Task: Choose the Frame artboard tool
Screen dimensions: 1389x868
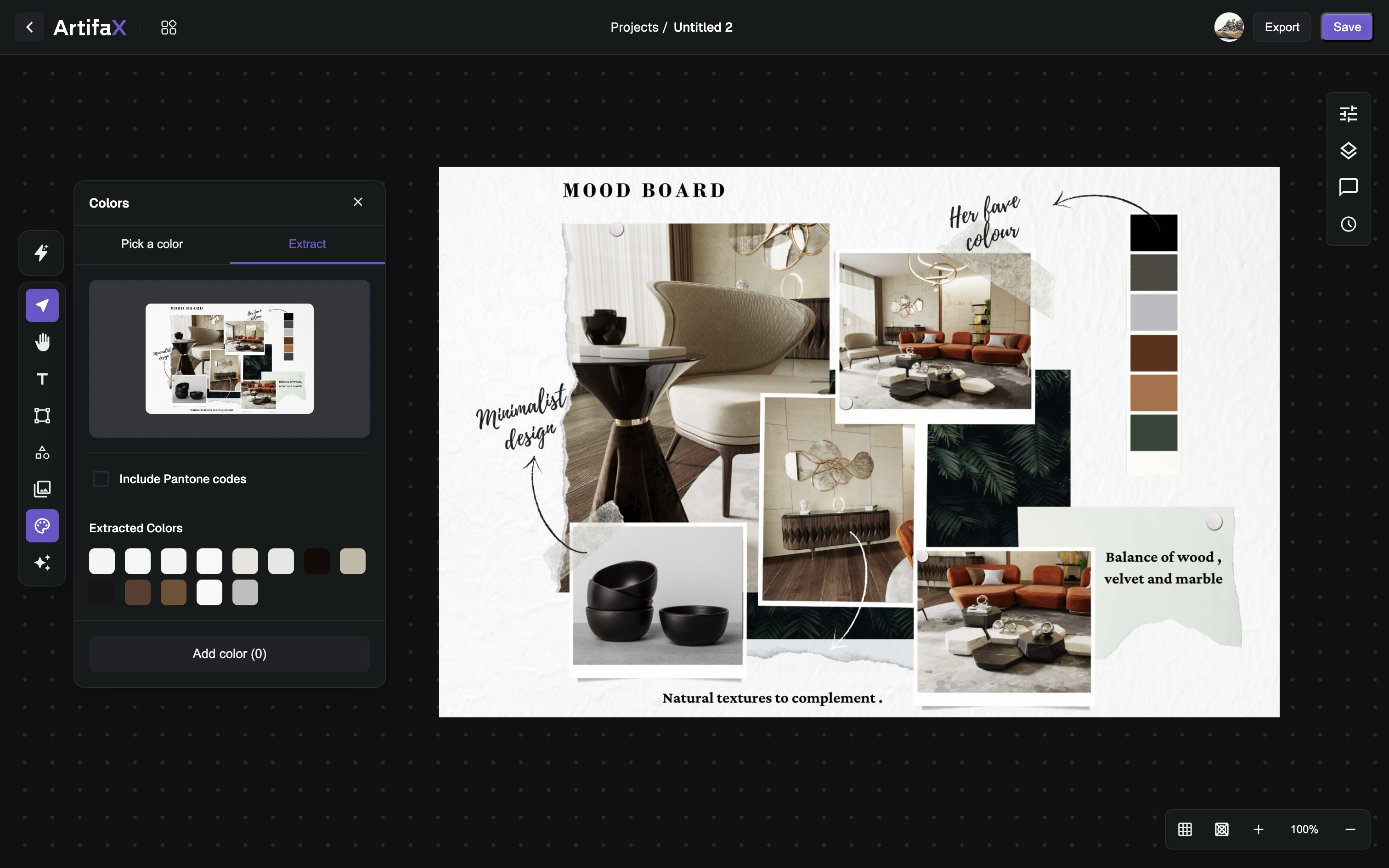Action: click(42, 416)
